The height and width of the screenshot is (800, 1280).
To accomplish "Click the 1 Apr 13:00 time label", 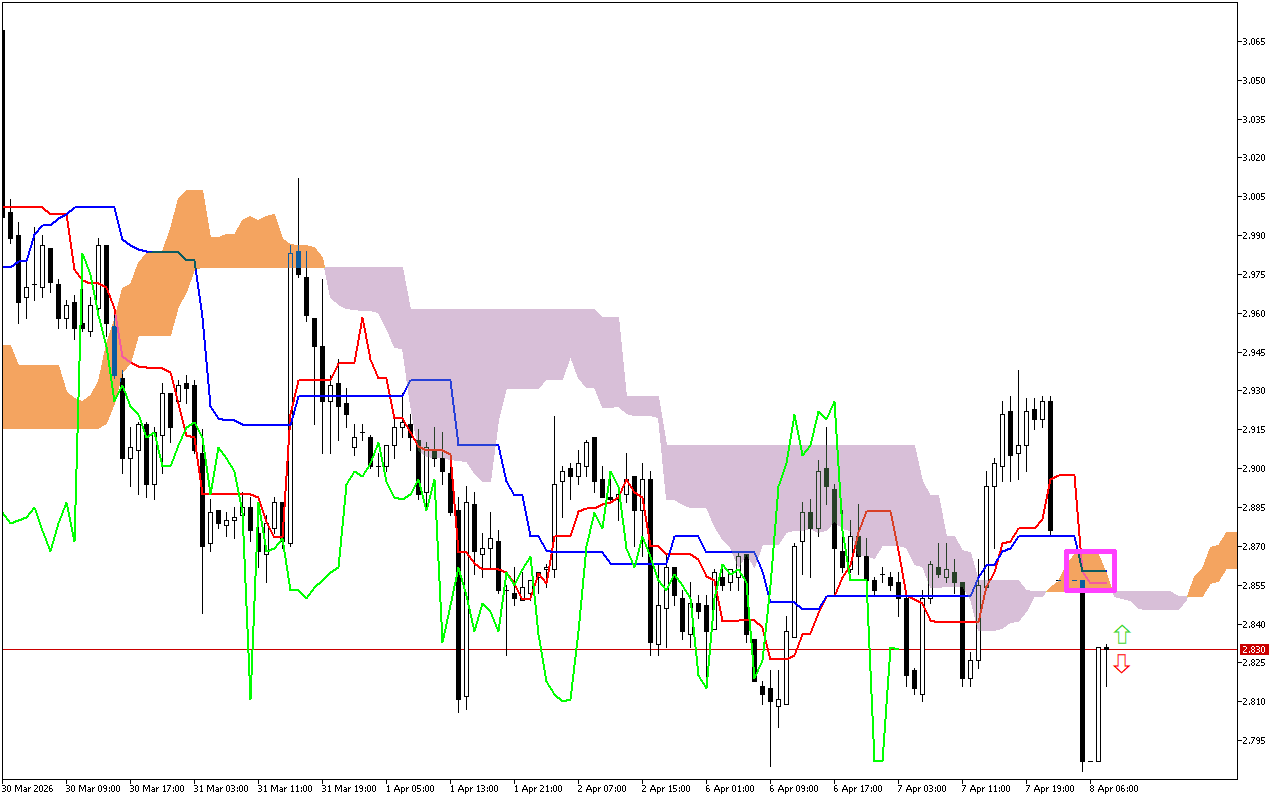I will click(474, 788).
